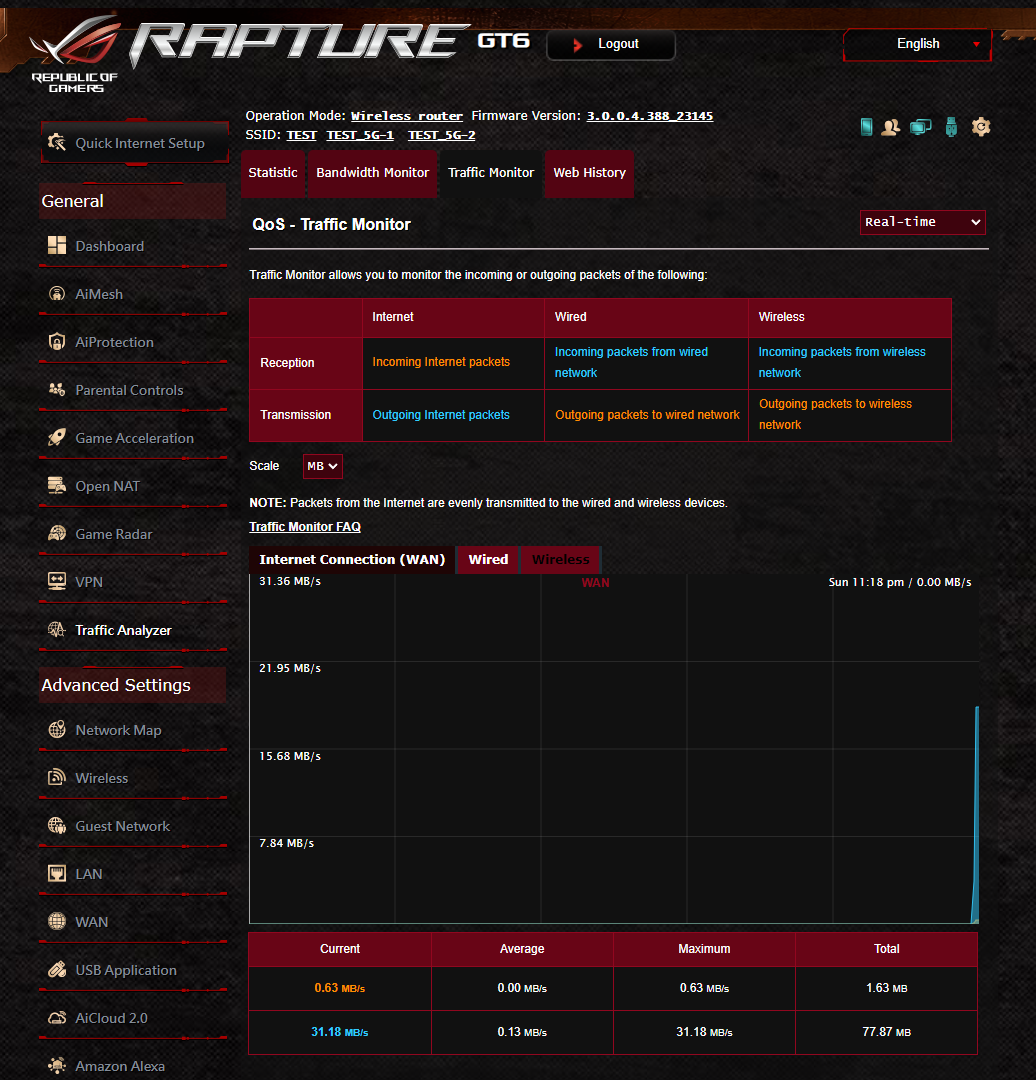This screenshot has height=1080, width=1036.
Task: Check USB device status via top bar icon
Action: coord(950,127)
